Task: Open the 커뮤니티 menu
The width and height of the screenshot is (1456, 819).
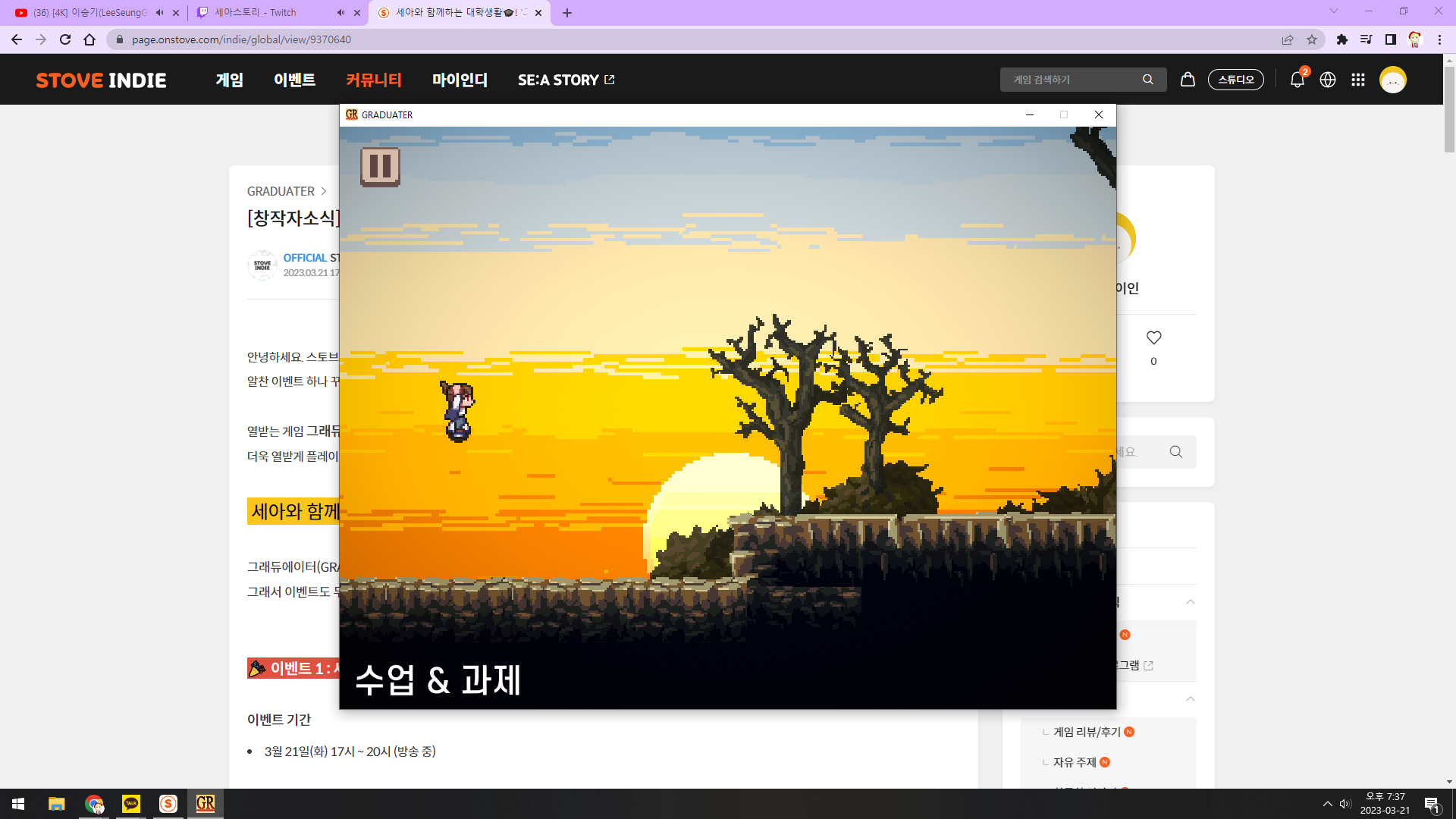Action: (374, 80)
